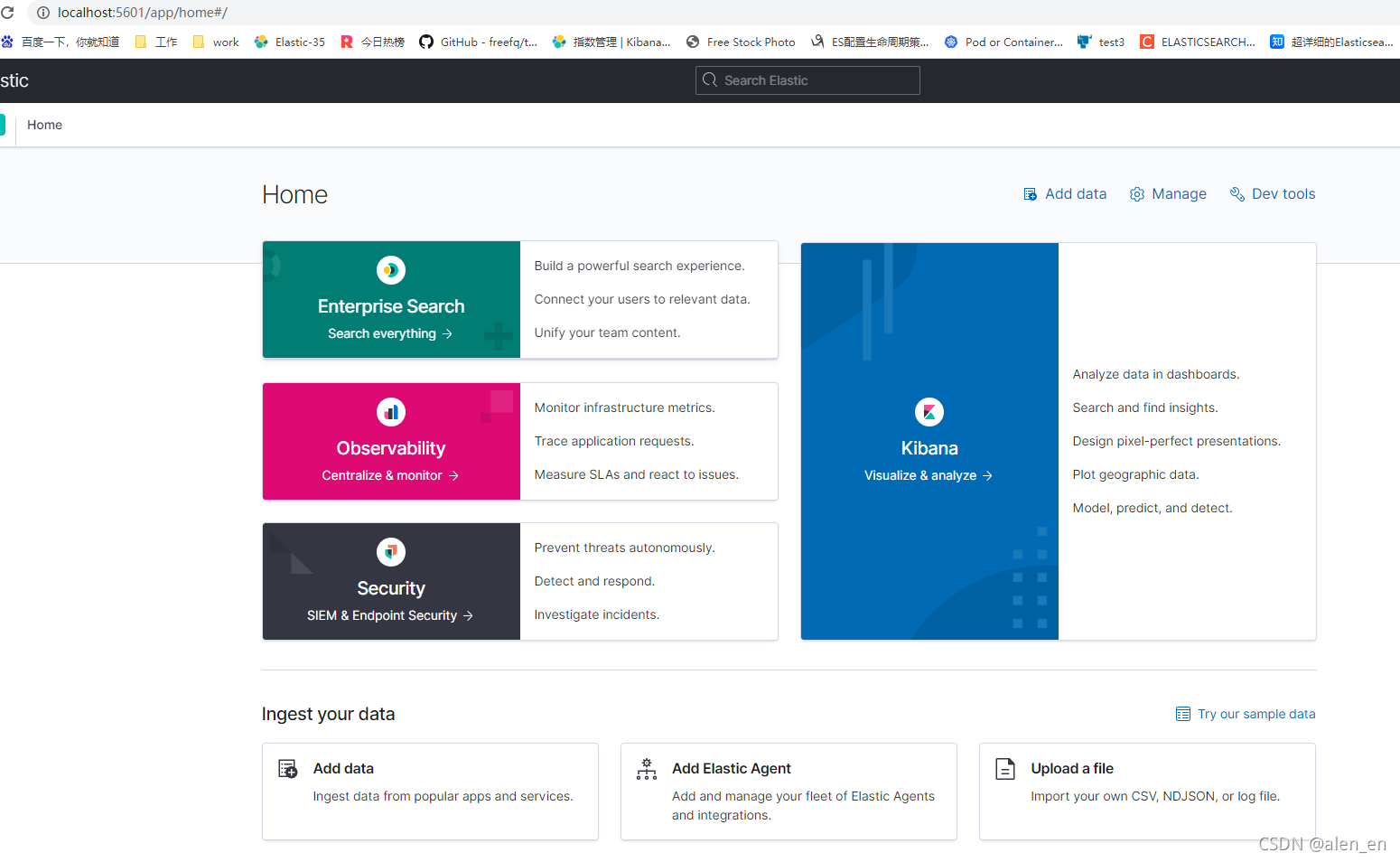
Task: Click the 今日热榜 bookmark icon
Action: click(x=347, y=42)
